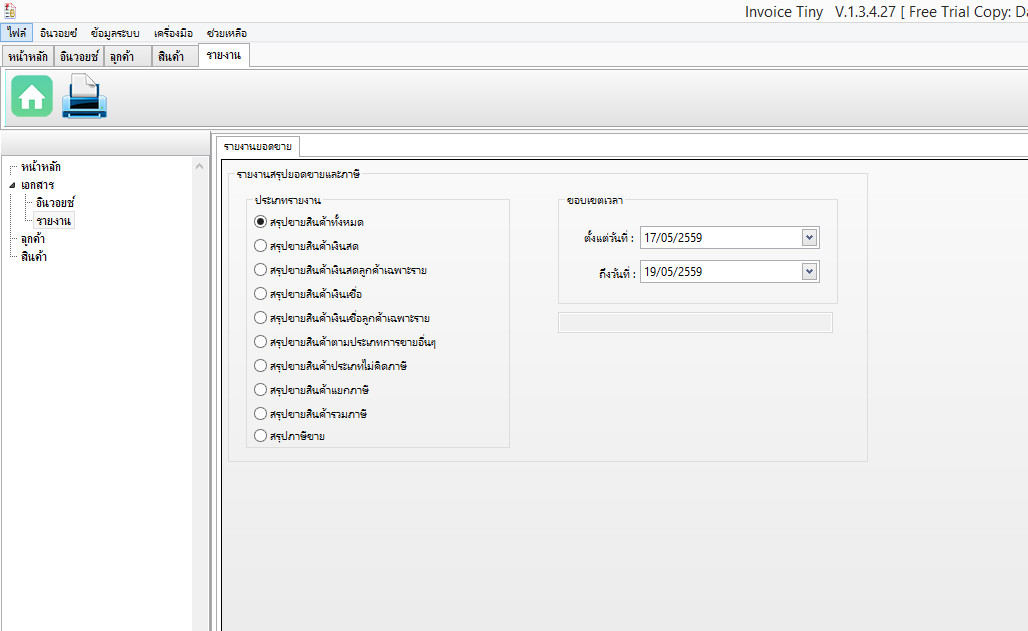
Task: Select the รายงานยอดขาย inner tab
Action: (x=258, y=146)
